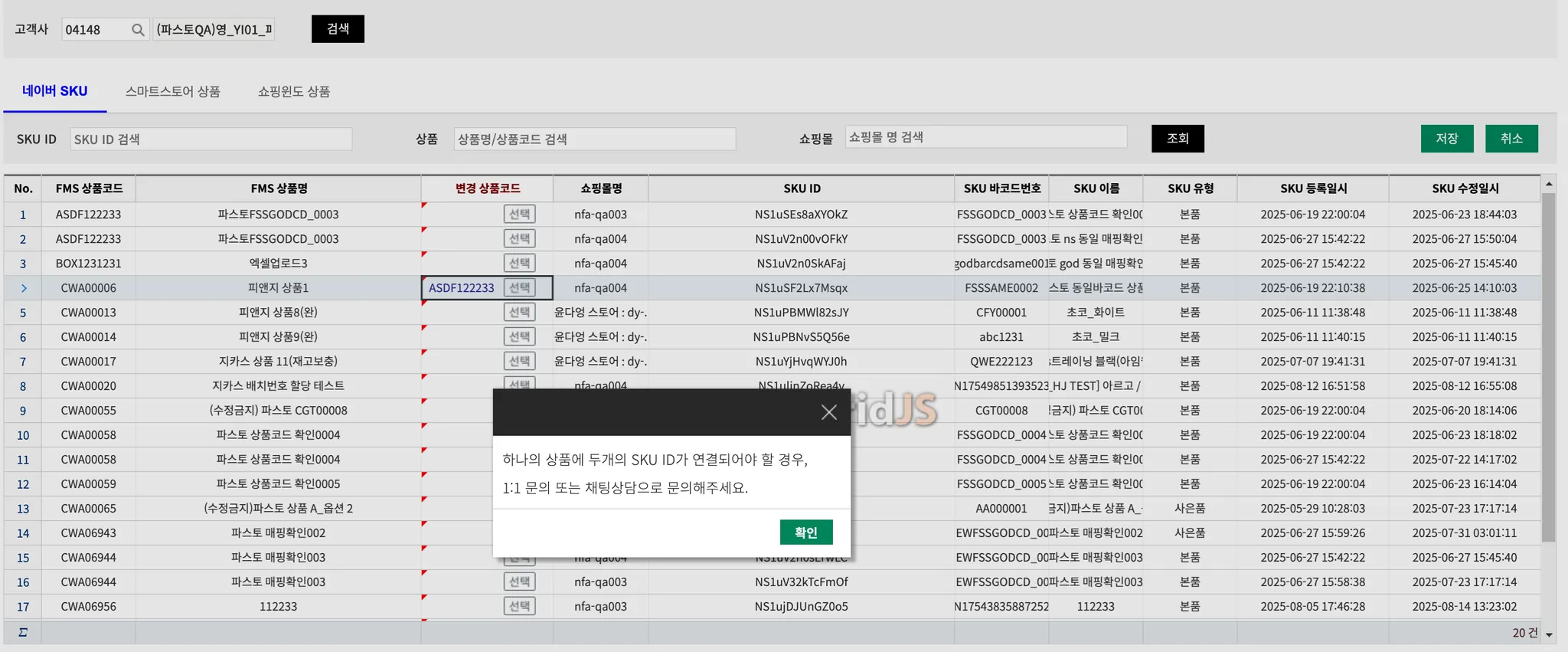Click barcode cell abc1231
The width and height of the screenshot is (1568, 652).
click(x=1001, y=337)
